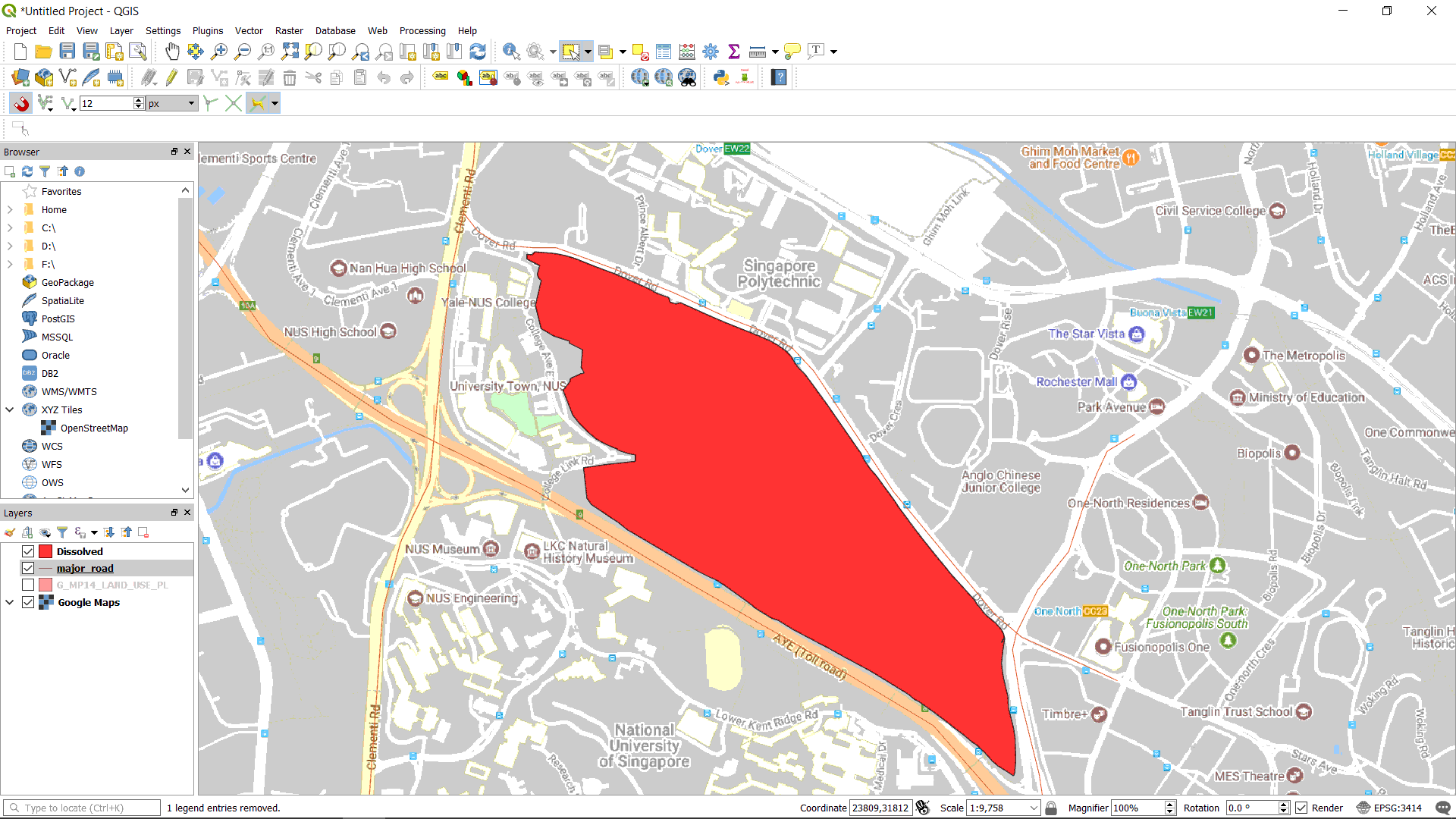
Task: Select OpenStreetMap in the Browser panel
Action: click(94, 428)
